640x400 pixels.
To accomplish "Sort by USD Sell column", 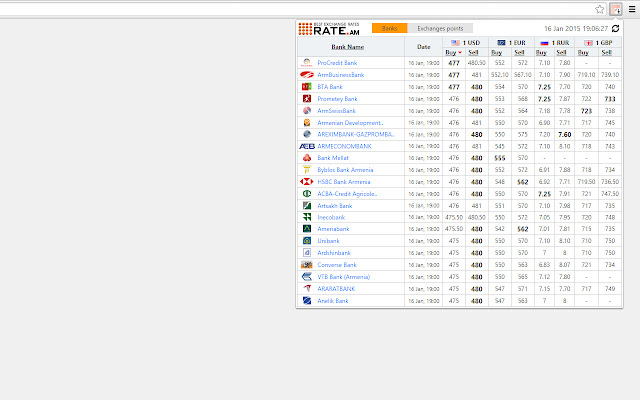I will coord(473,52).
